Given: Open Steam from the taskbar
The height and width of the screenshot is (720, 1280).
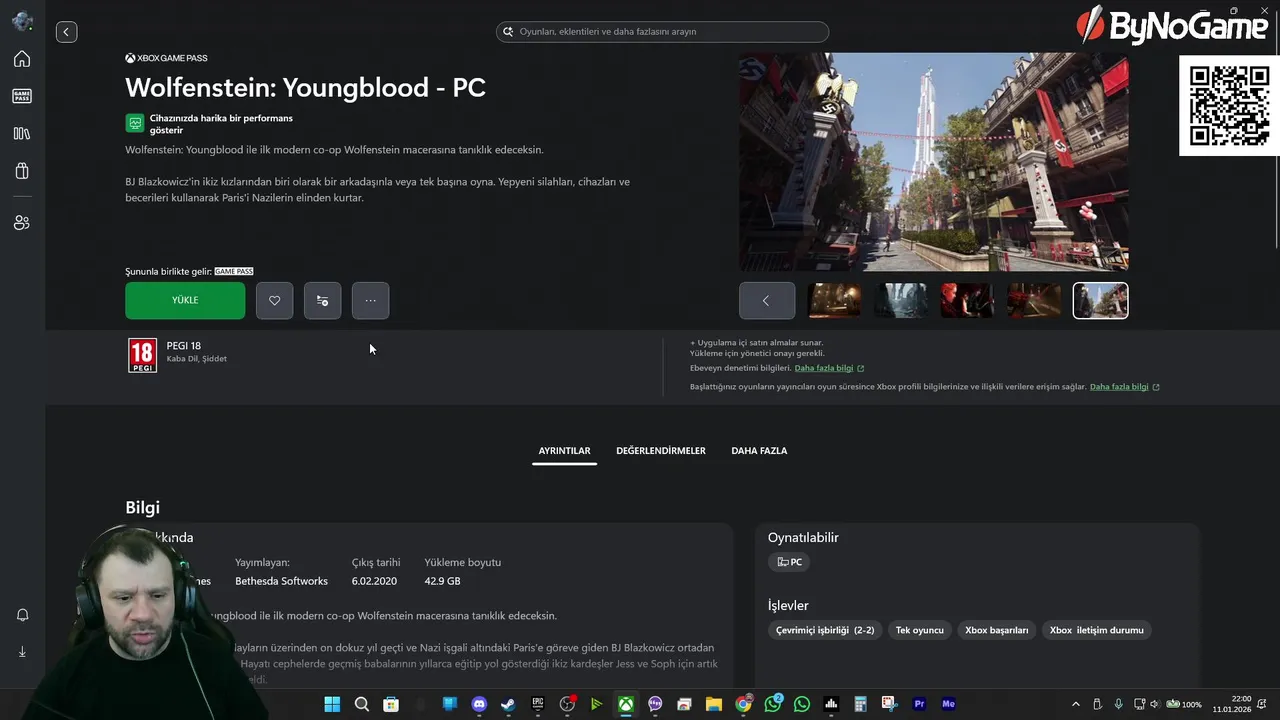Looking at the screenshot, I should click(508, 704).
